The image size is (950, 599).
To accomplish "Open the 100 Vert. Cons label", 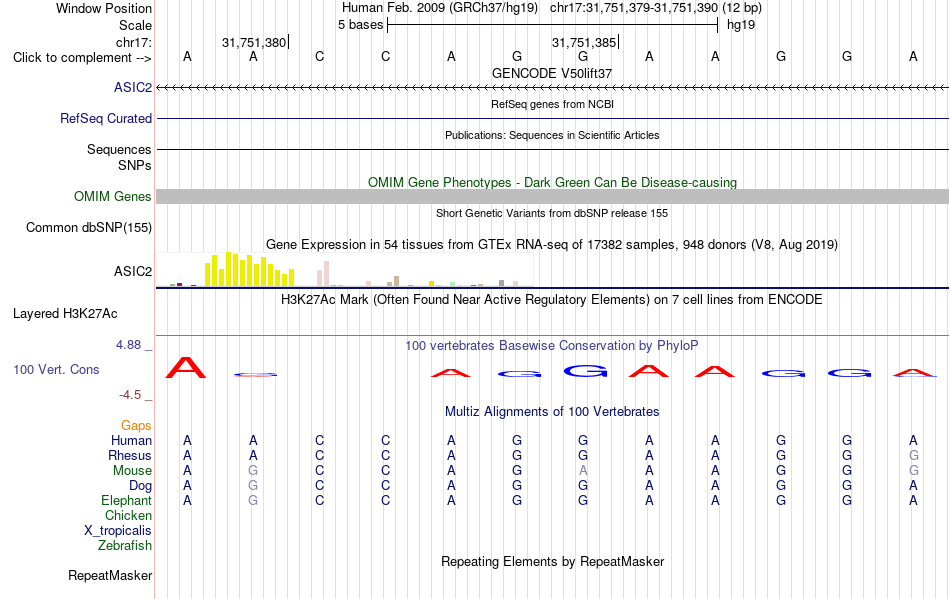I will [x=56, y=369].
